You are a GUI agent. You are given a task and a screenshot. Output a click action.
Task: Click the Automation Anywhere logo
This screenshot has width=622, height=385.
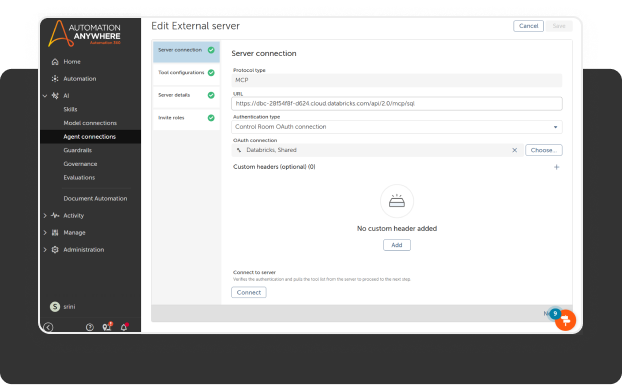click(84, 34)
